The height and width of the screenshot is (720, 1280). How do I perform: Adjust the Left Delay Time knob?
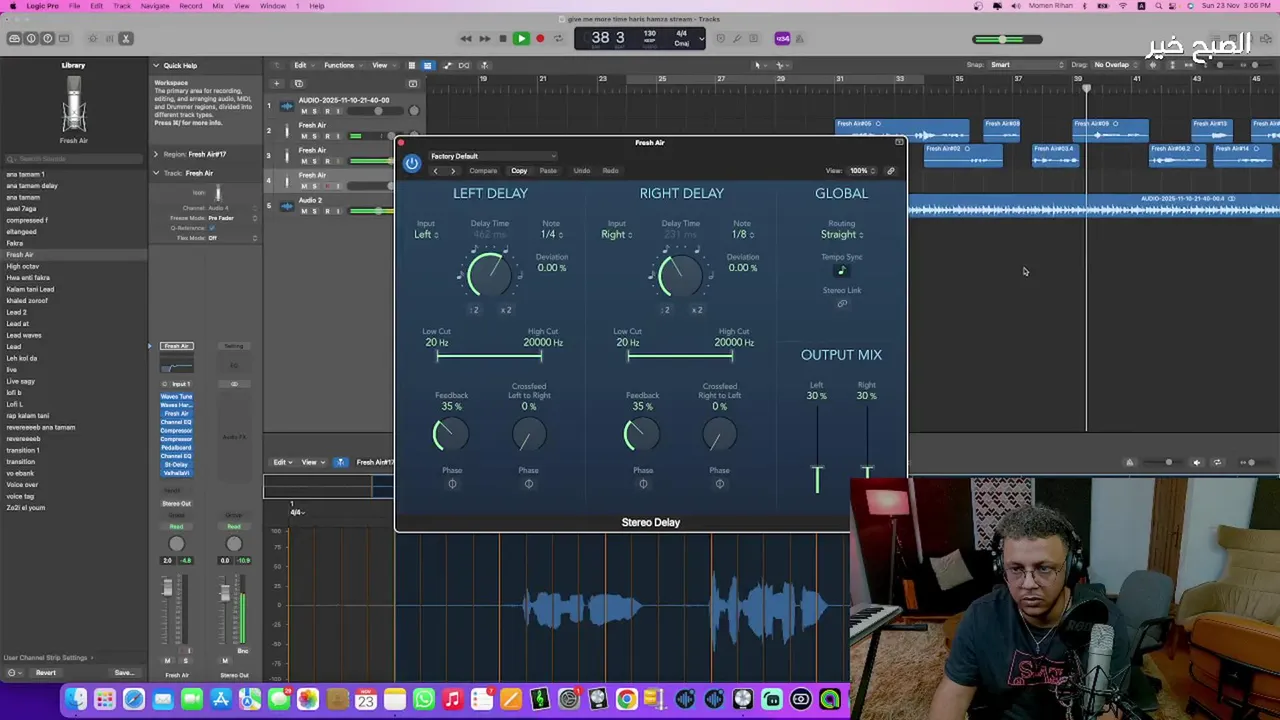pos(488,274)
